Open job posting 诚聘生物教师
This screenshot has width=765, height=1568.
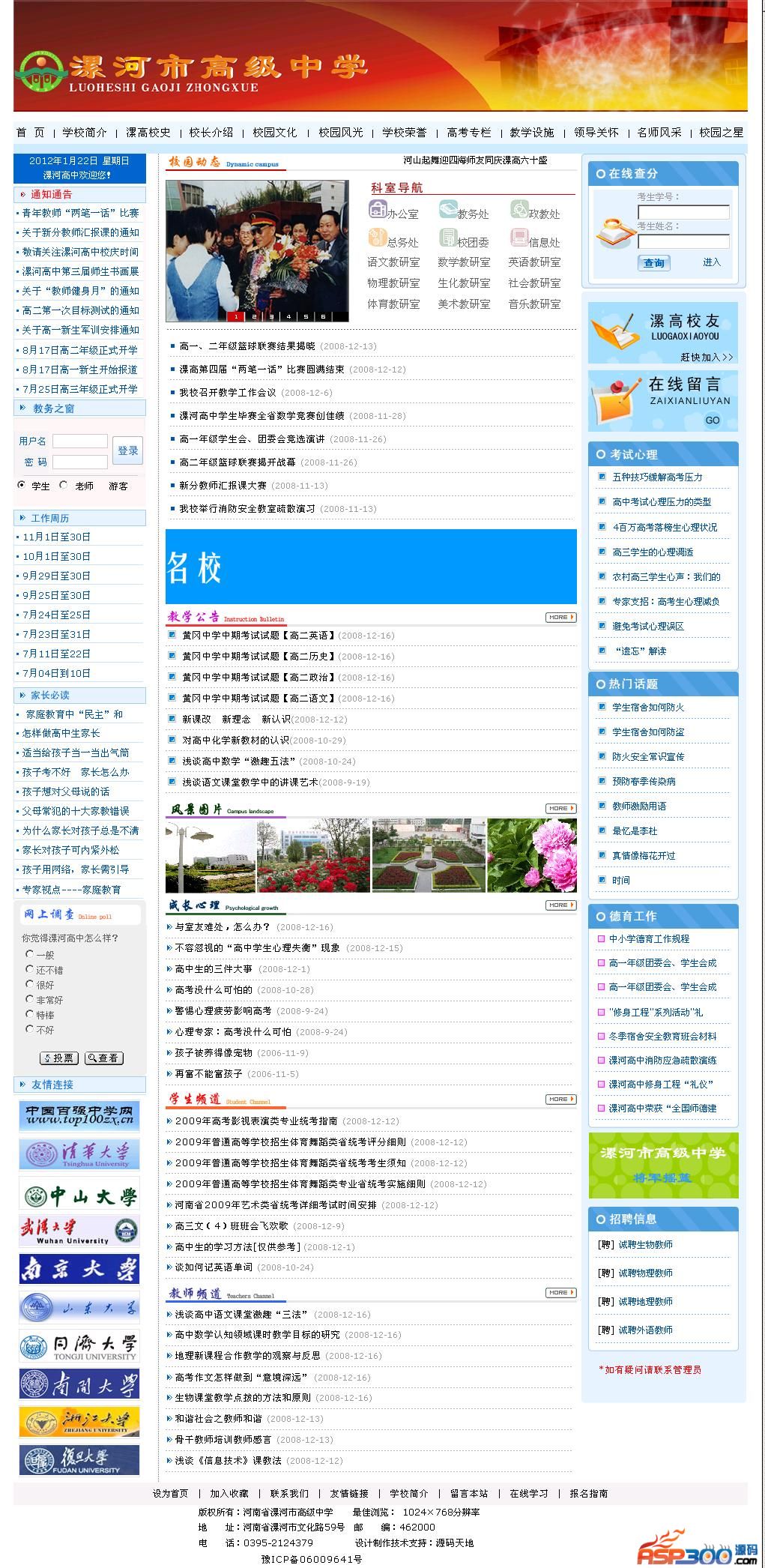pos(645,1245)
